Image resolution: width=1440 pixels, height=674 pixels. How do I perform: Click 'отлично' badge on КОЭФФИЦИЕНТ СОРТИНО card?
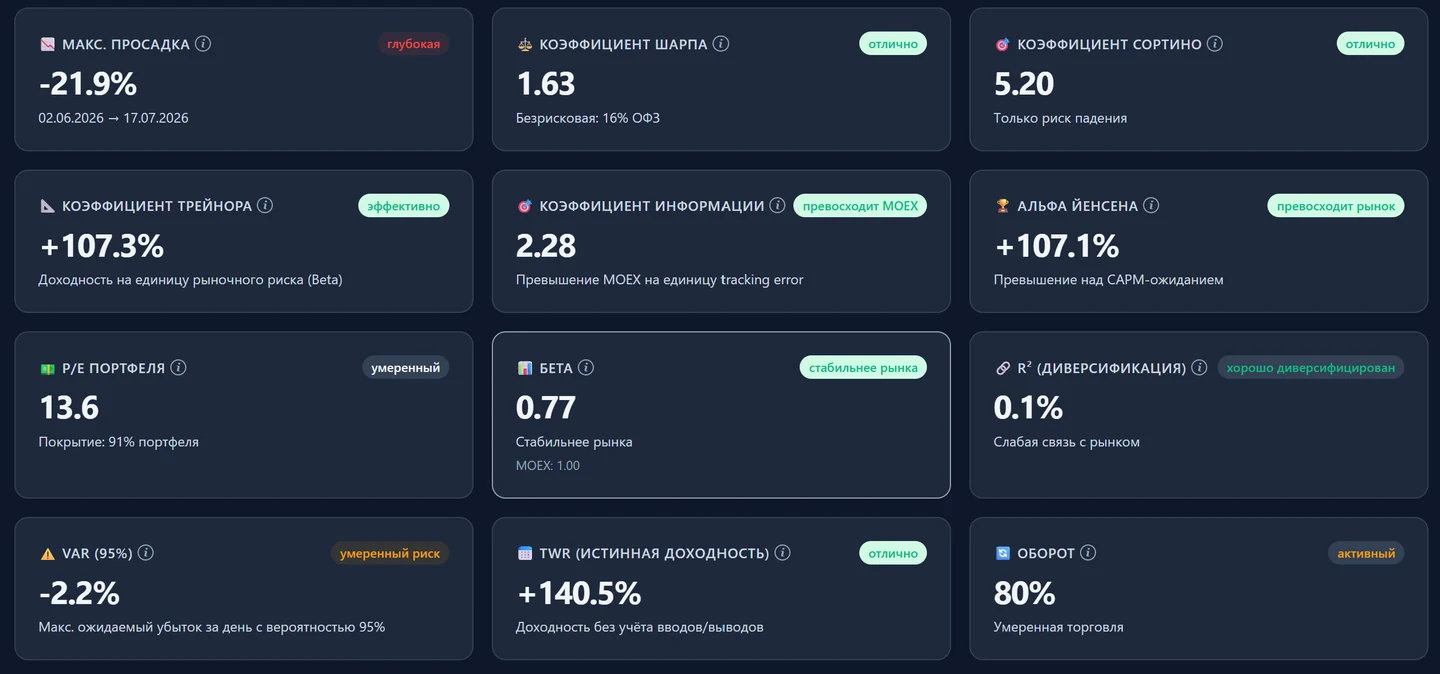(1371, 44)
